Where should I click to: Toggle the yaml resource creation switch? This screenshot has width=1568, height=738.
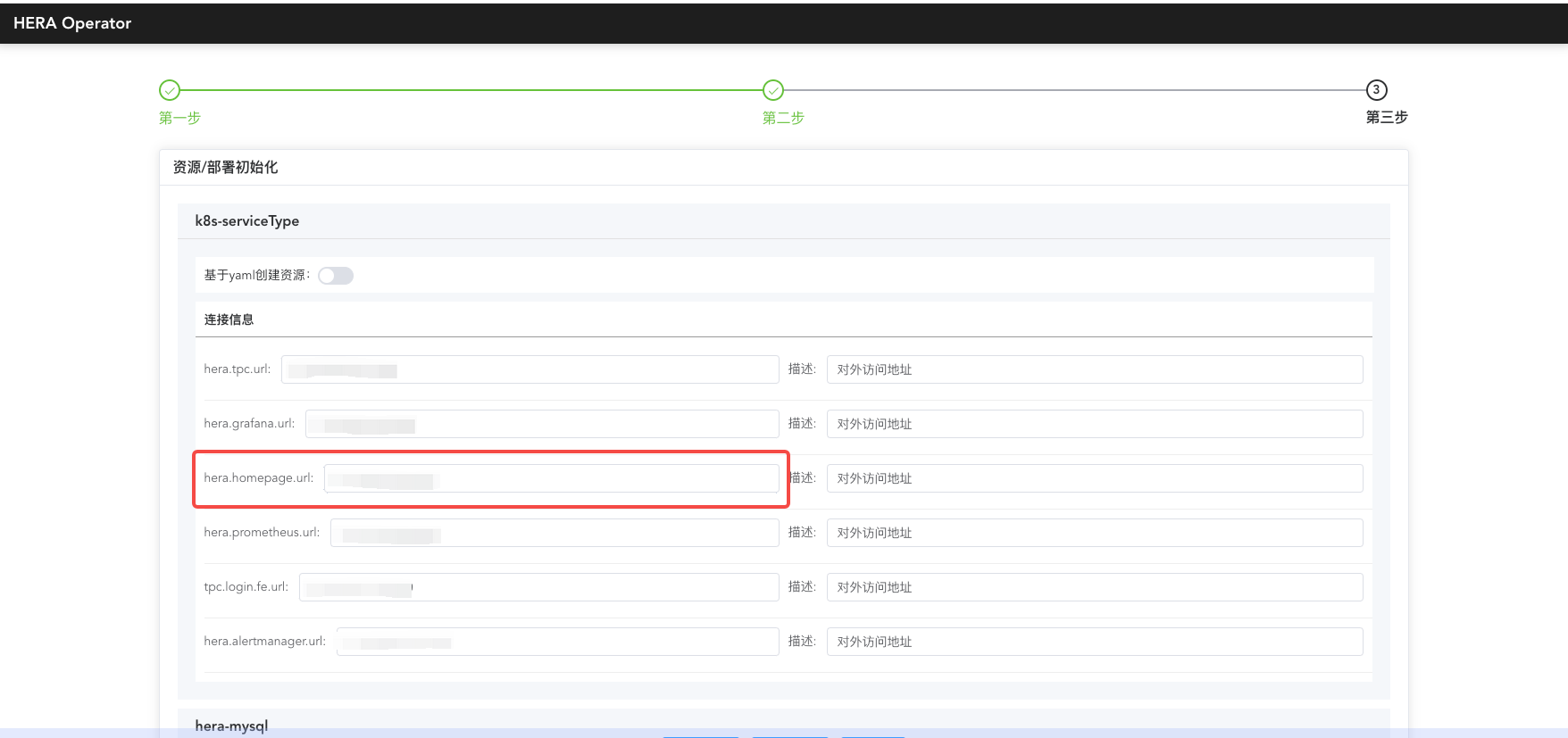point(336,276)
